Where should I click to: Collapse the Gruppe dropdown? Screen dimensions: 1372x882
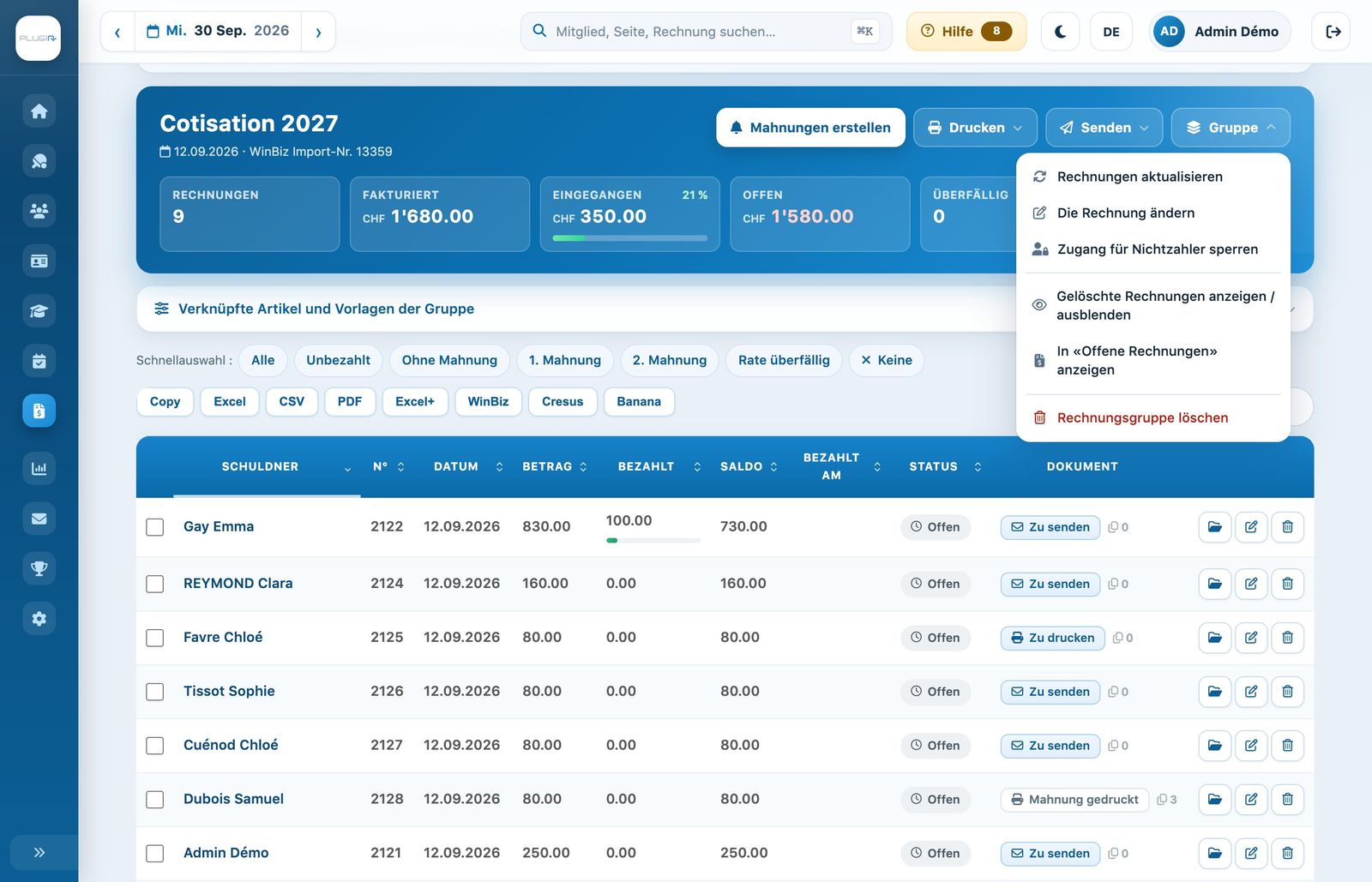1231,128
